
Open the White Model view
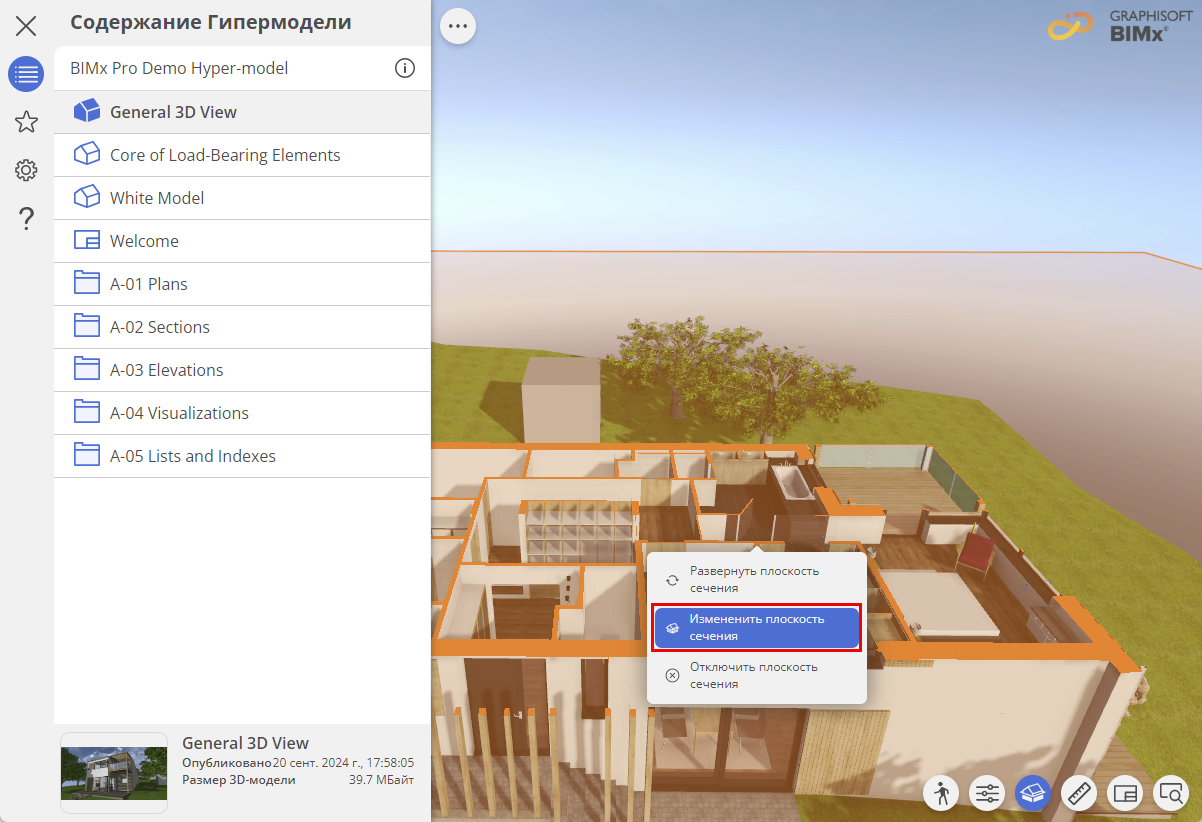242,198
